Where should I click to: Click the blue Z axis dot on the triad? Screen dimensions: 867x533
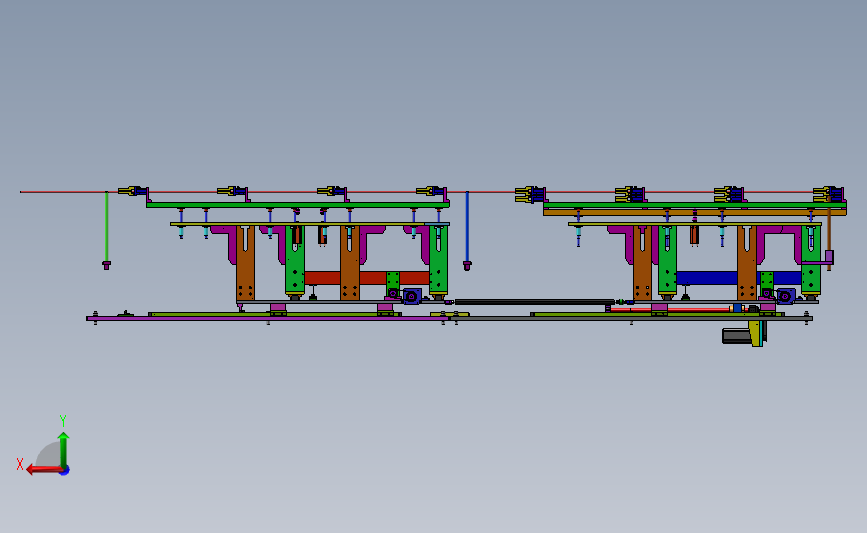point(65,471)
